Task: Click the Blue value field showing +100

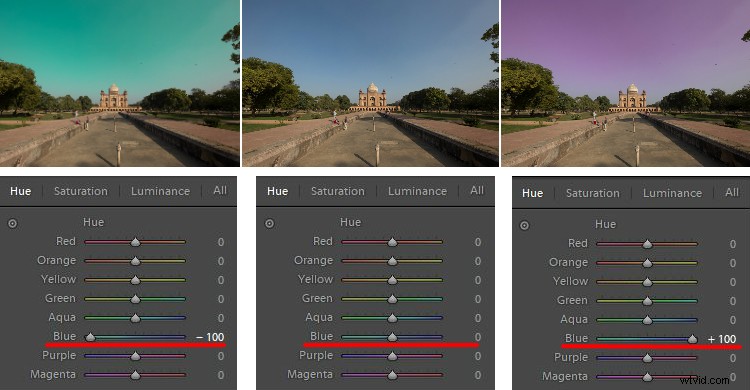Action: 722,339
